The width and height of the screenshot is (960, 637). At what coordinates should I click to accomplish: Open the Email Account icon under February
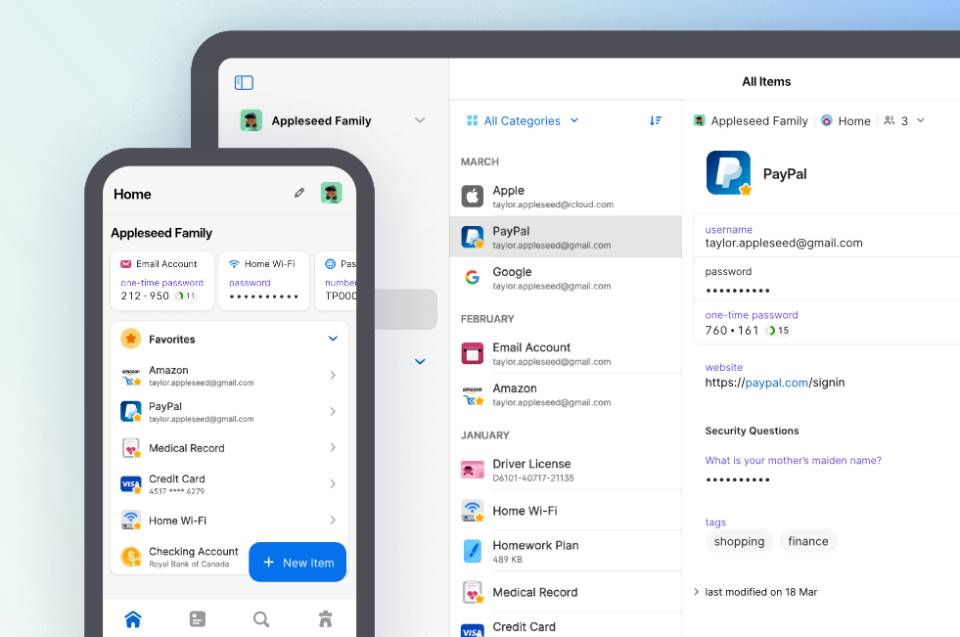pyautogui.click(x=472, y=353)
